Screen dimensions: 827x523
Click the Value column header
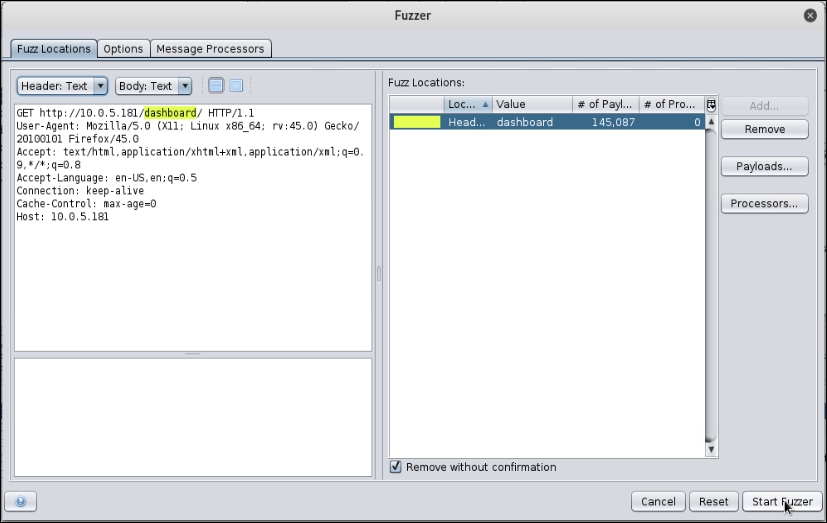[x=532, y=104]
